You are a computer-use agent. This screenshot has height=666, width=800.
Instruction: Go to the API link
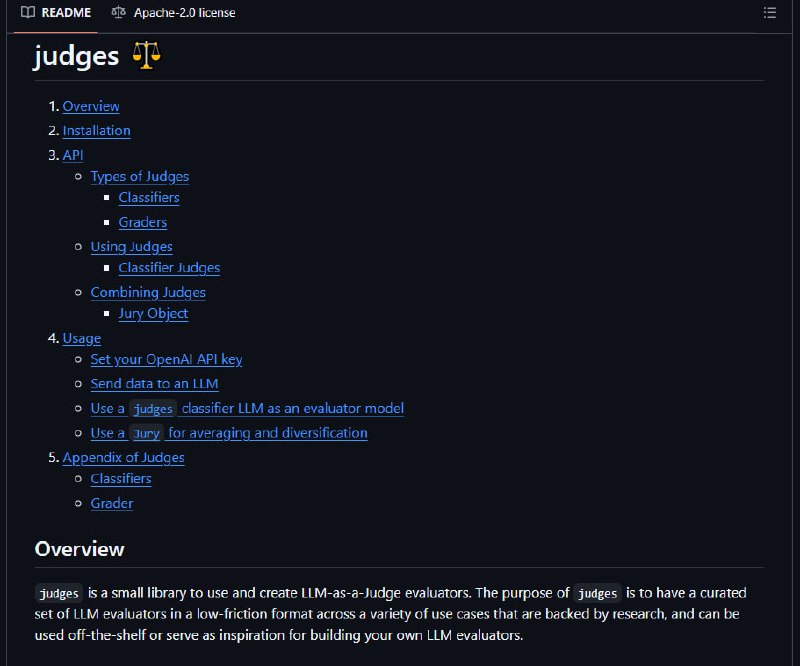73,155
